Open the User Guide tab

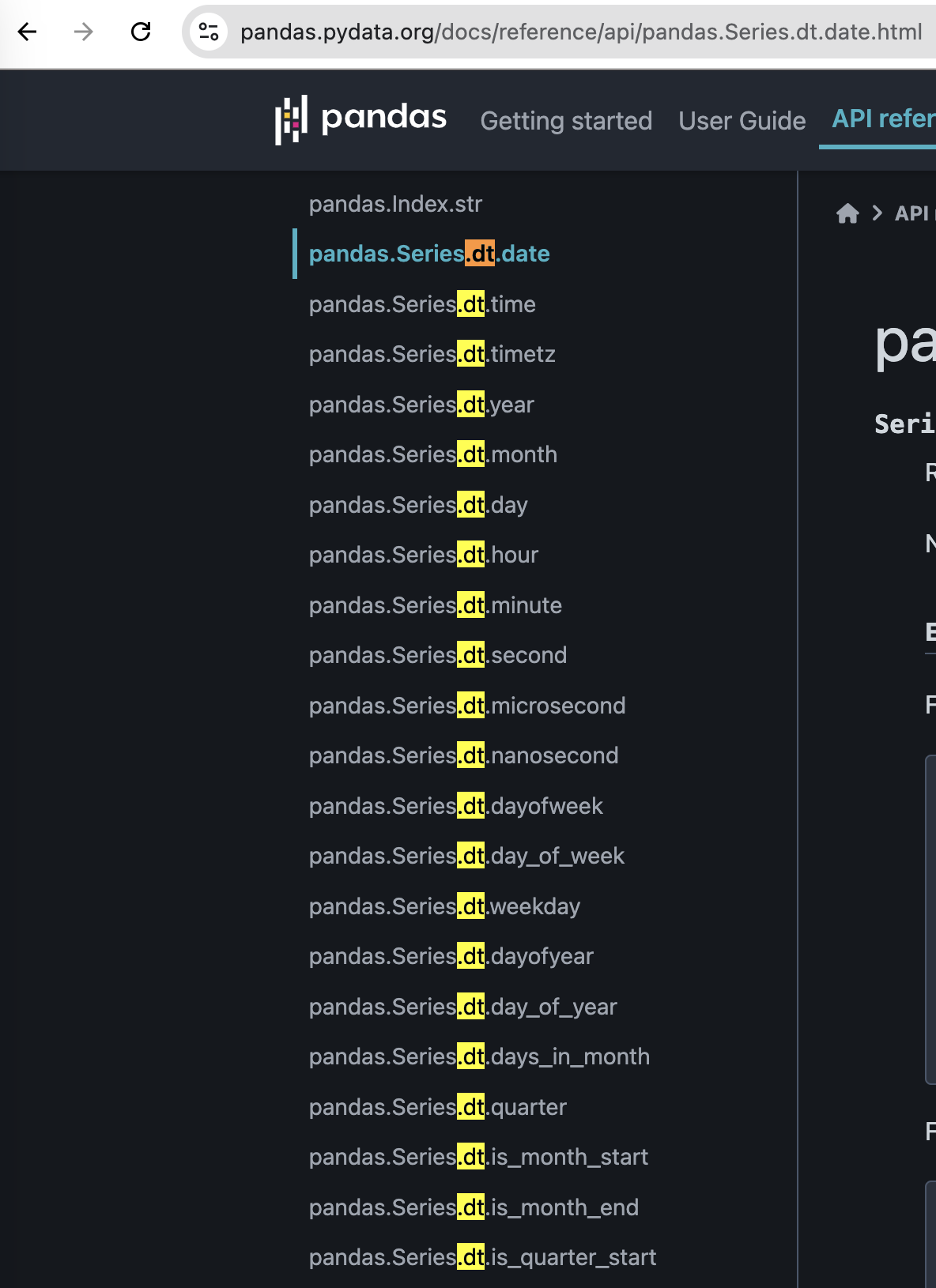742,121
